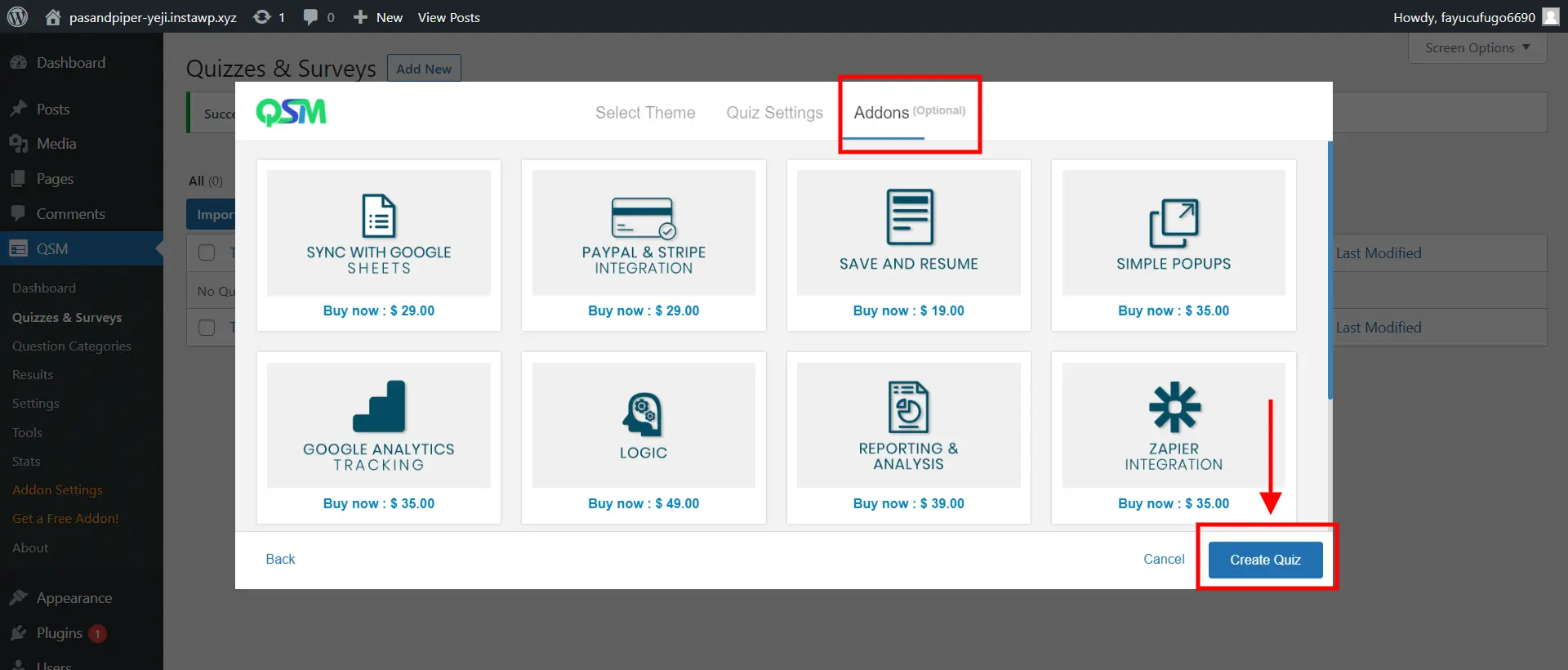Switch to the Quiz Settings tab
Screen dimensions: 1568x670
coord(775,113)
